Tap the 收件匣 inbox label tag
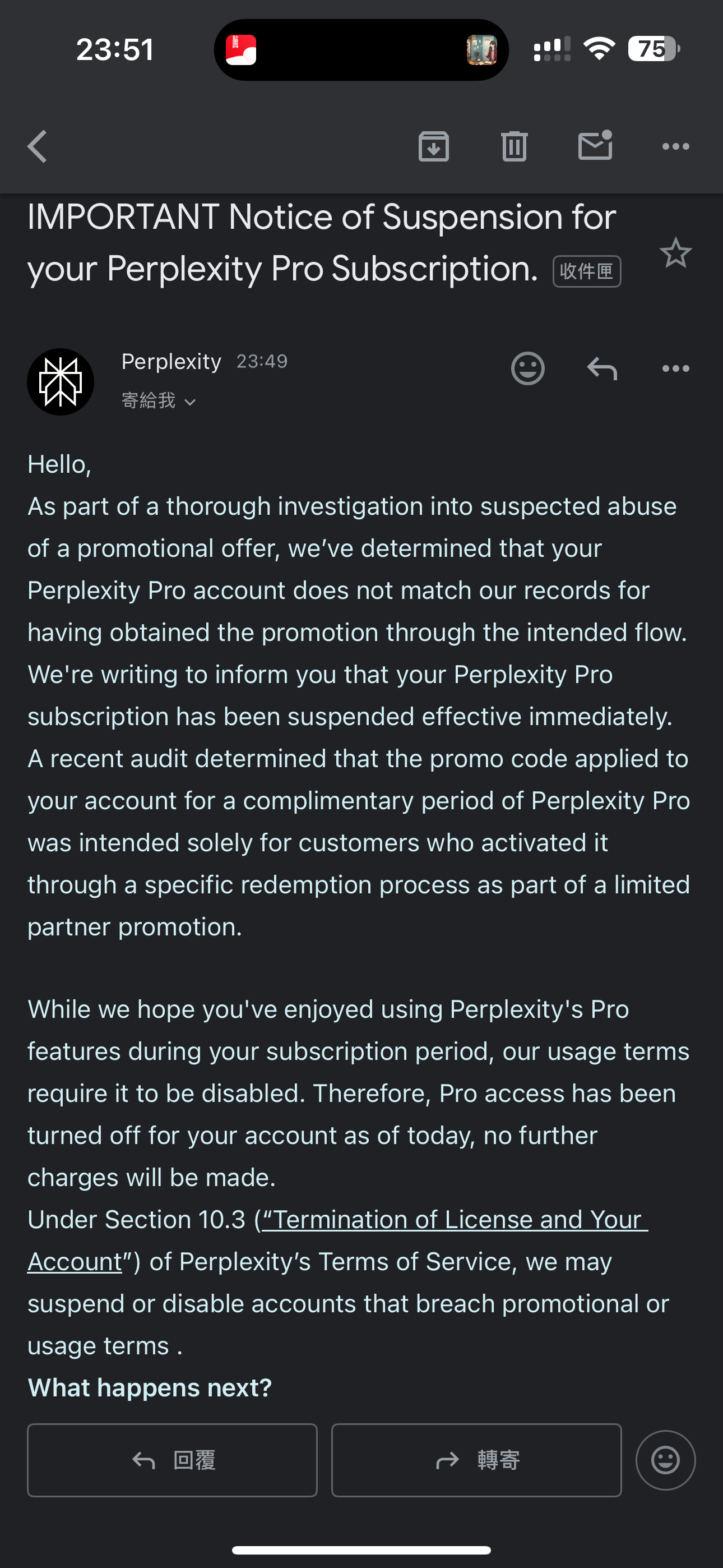The height and width of the screenshot is (1568, 723). click(587, 271)
